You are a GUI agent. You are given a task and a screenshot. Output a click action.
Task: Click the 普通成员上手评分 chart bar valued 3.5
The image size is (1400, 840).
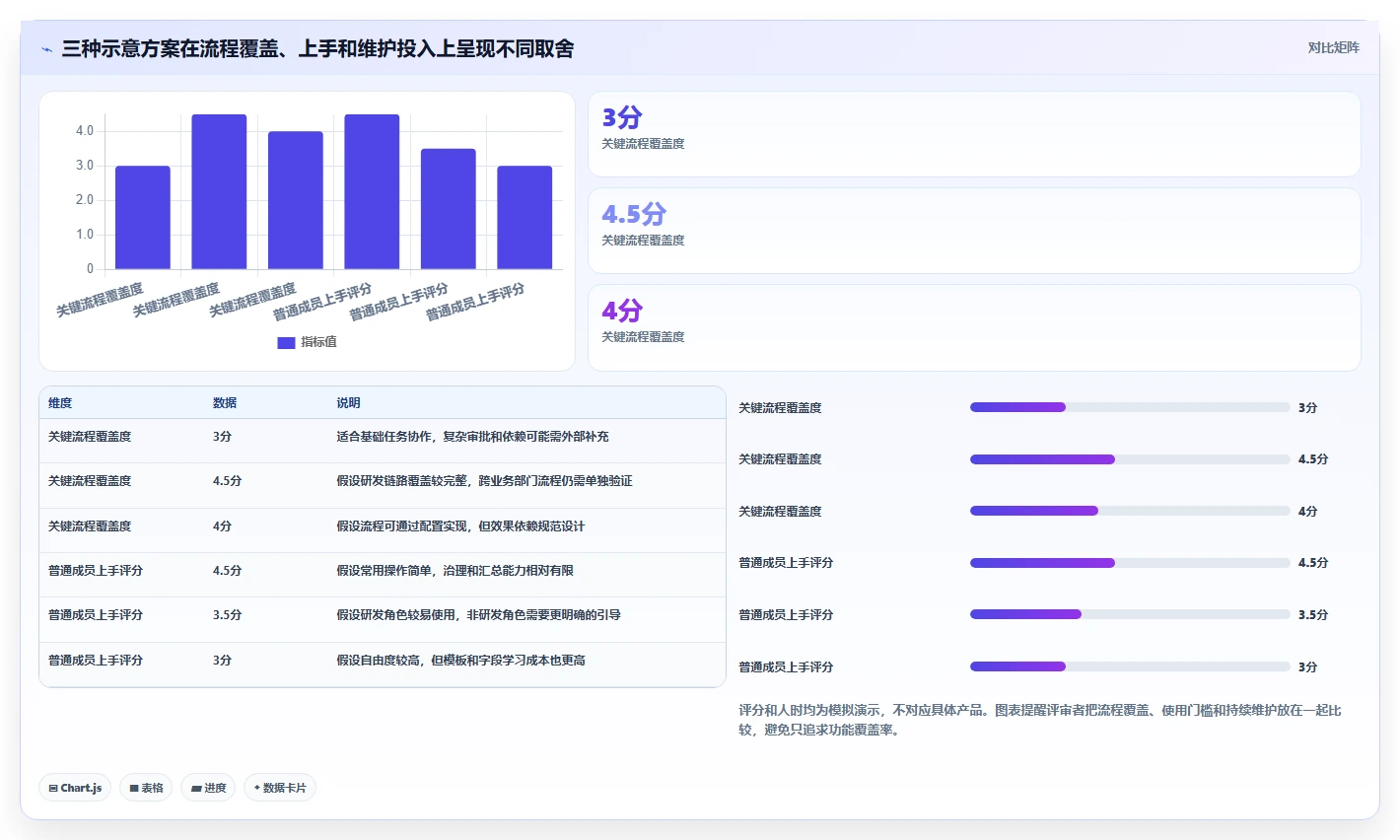[449, 209]
